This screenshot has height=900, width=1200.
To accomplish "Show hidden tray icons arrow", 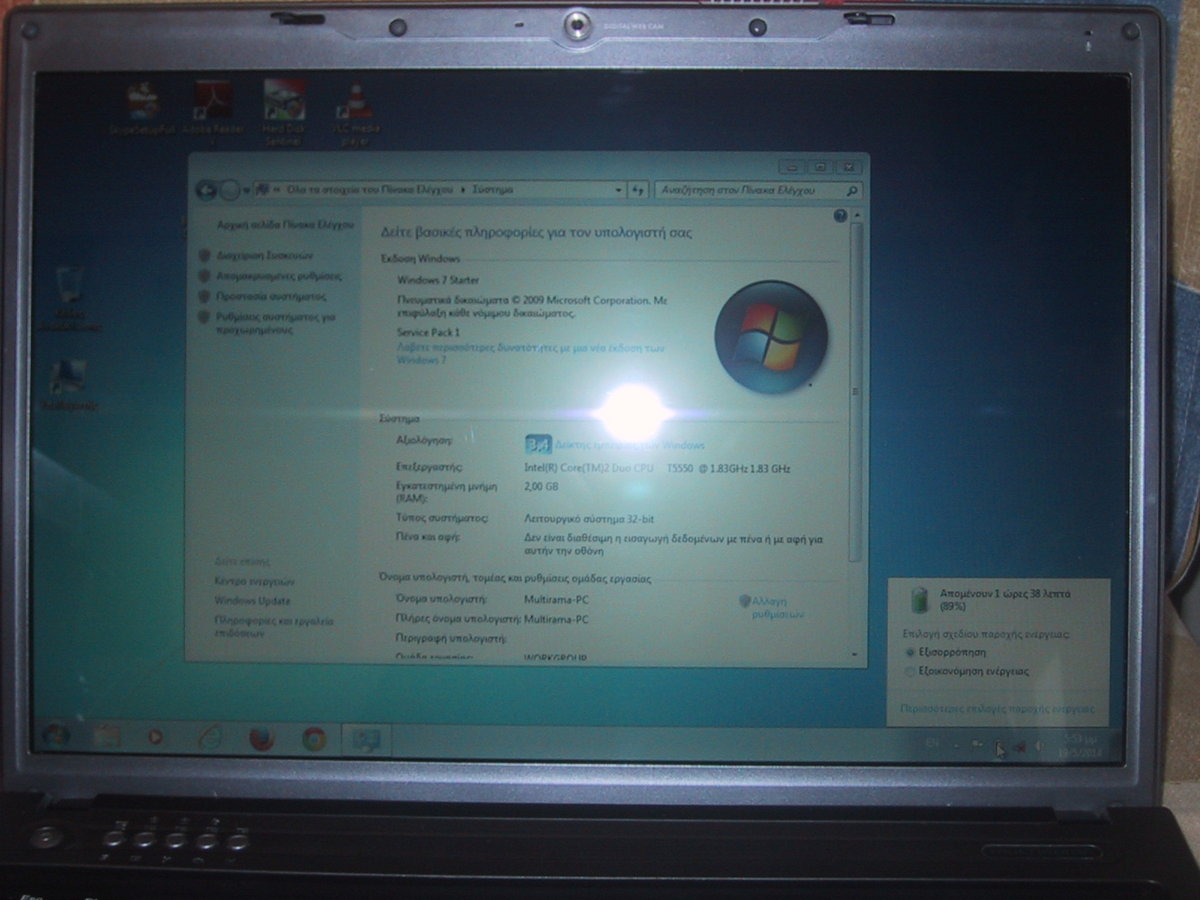I will click(954, 745).
